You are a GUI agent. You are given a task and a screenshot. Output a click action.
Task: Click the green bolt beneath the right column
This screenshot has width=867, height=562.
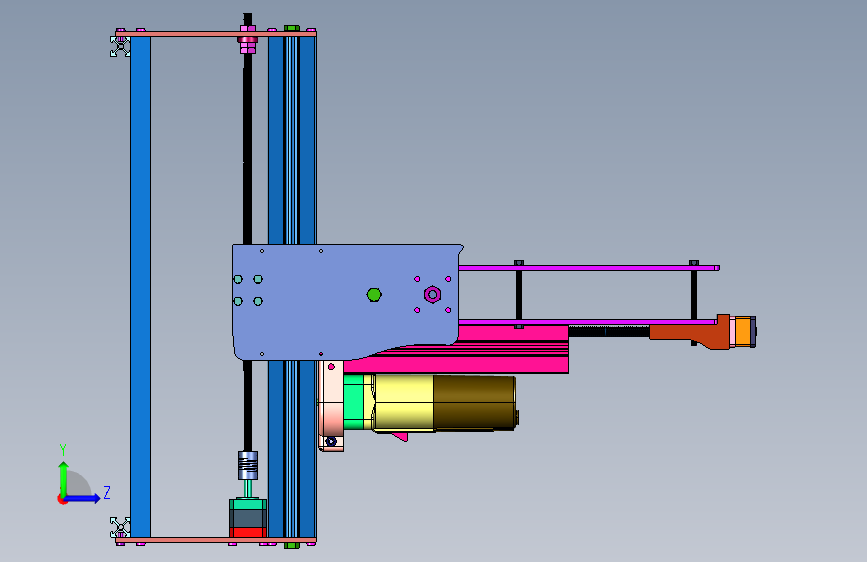coord(292,546)
